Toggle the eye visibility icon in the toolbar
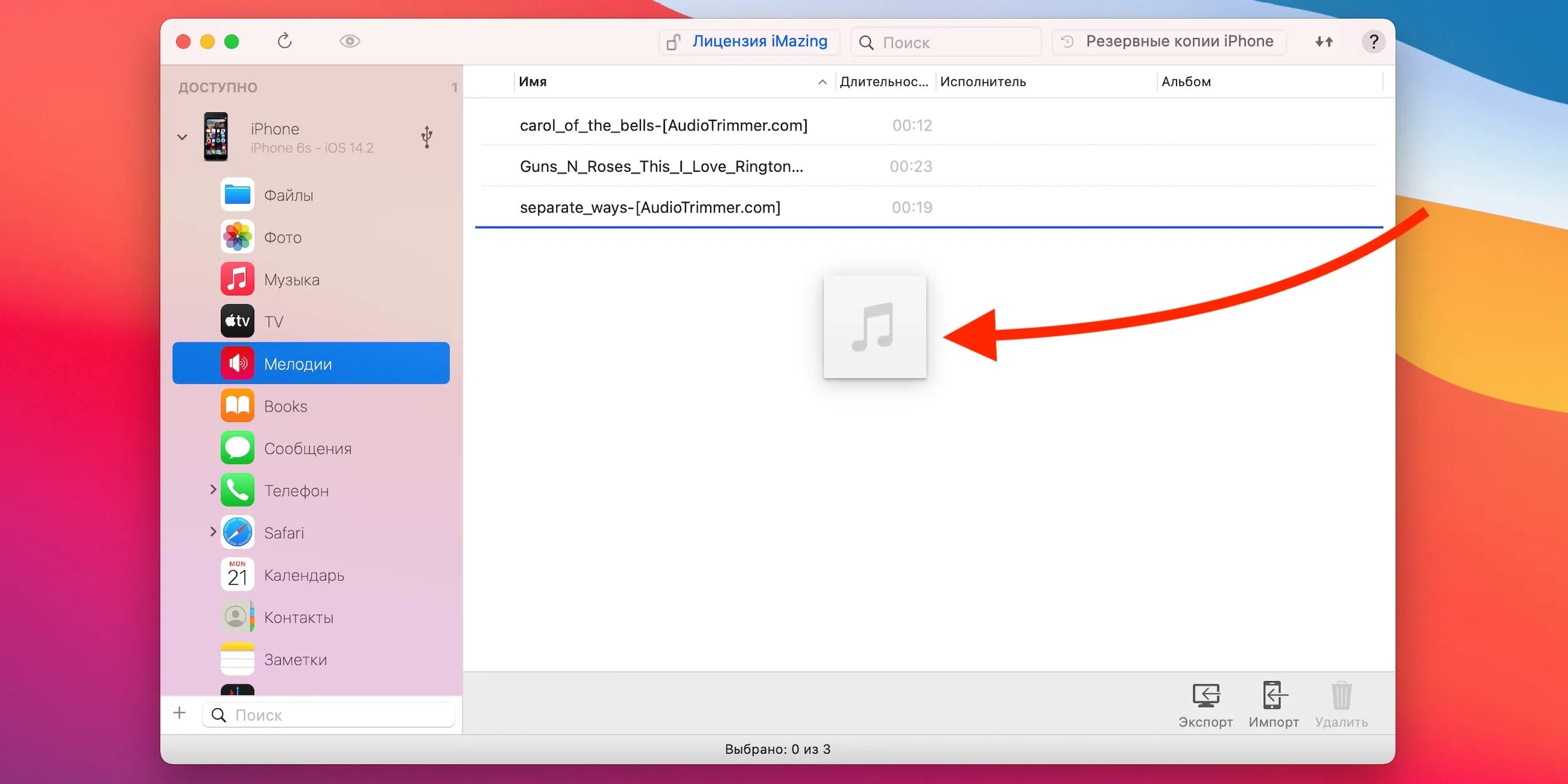 pyautogui.click(x=349, y=41)
